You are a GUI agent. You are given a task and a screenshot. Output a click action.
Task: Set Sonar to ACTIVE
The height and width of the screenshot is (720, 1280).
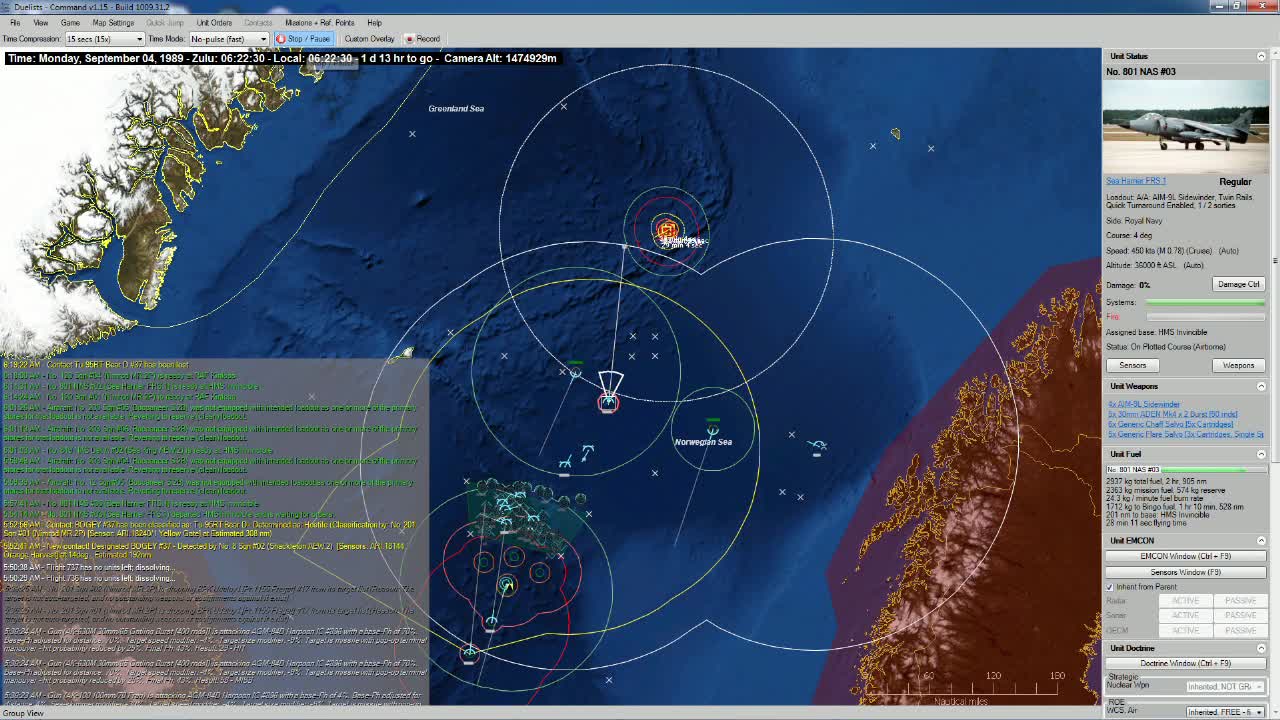coord(1185,616)
